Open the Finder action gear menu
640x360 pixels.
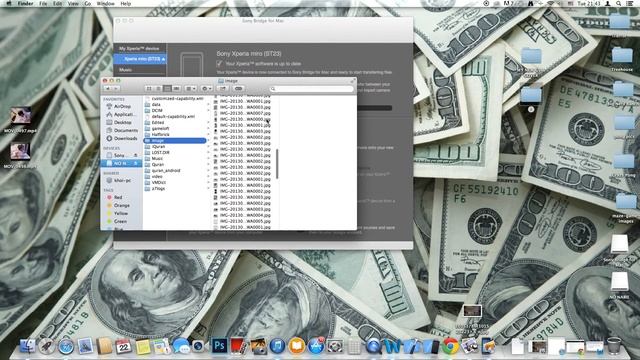pyautogui.click(x=207, y=89)
